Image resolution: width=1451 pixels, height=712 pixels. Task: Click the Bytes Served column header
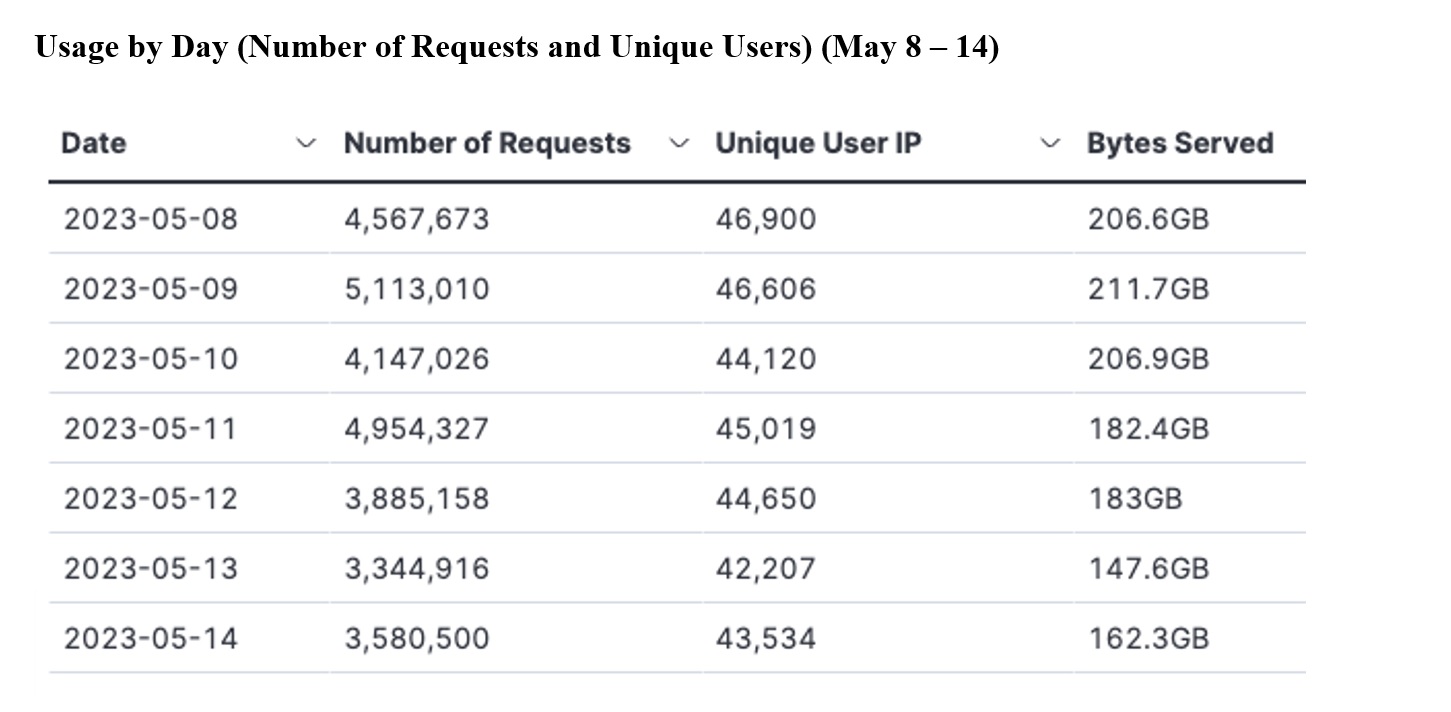(x=1180, y=143)
